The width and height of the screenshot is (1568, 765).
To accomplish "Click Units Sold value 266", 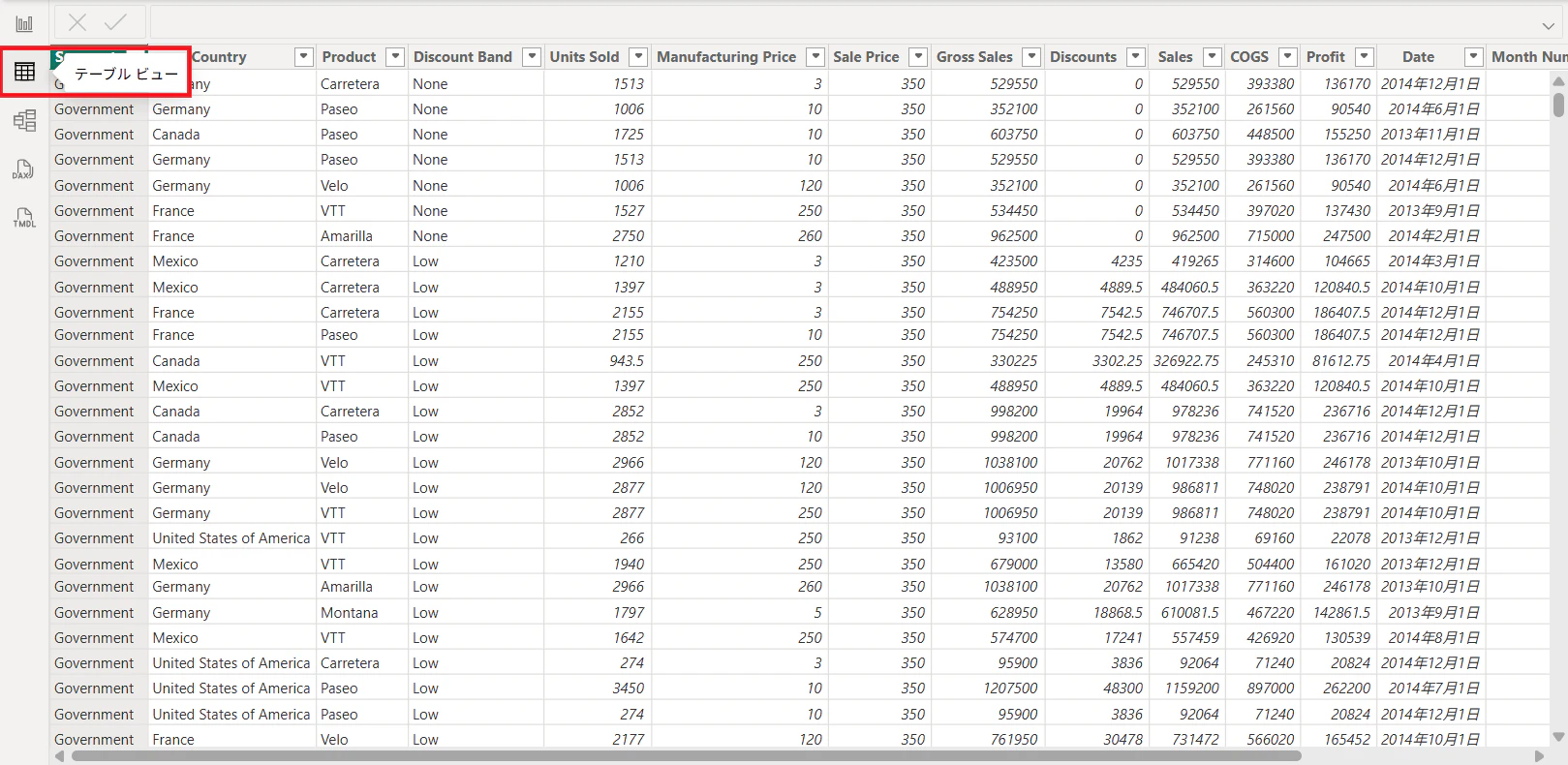I will pos(632,538).
